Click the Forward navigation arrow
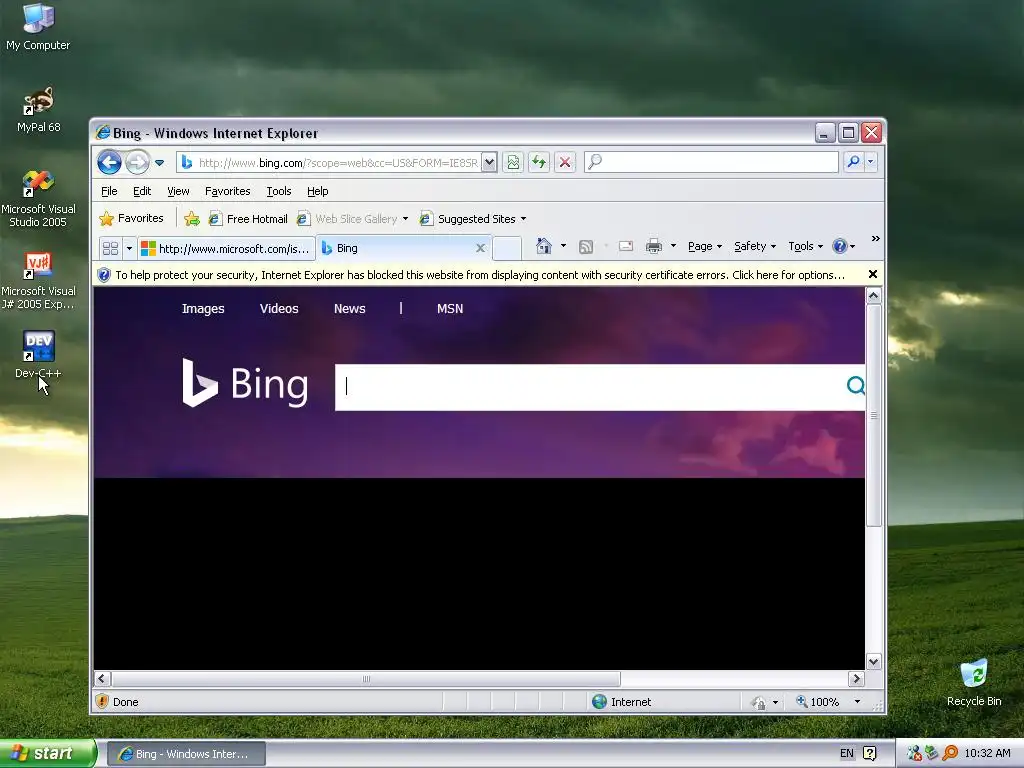The height and width of the screenshot is (768, 1024). point(137,162)
